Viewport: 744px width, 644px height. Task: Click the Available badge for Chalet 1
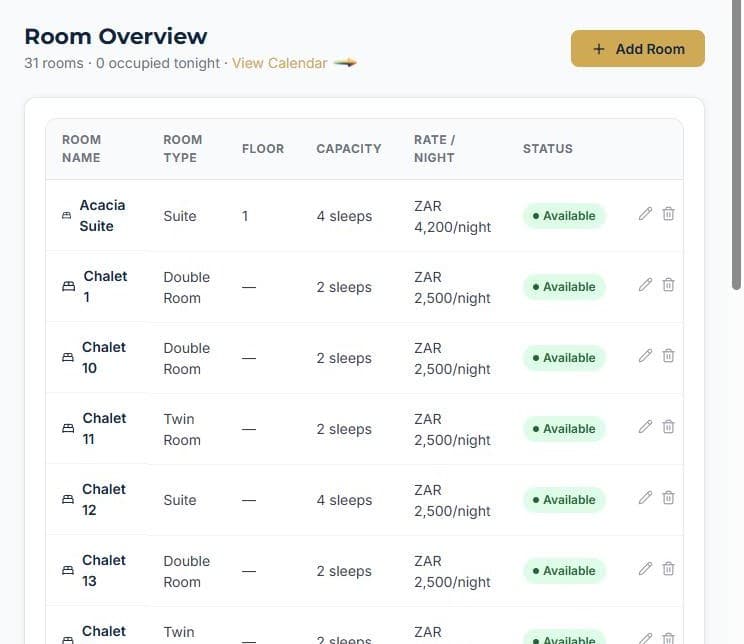(x=564, y=287)
